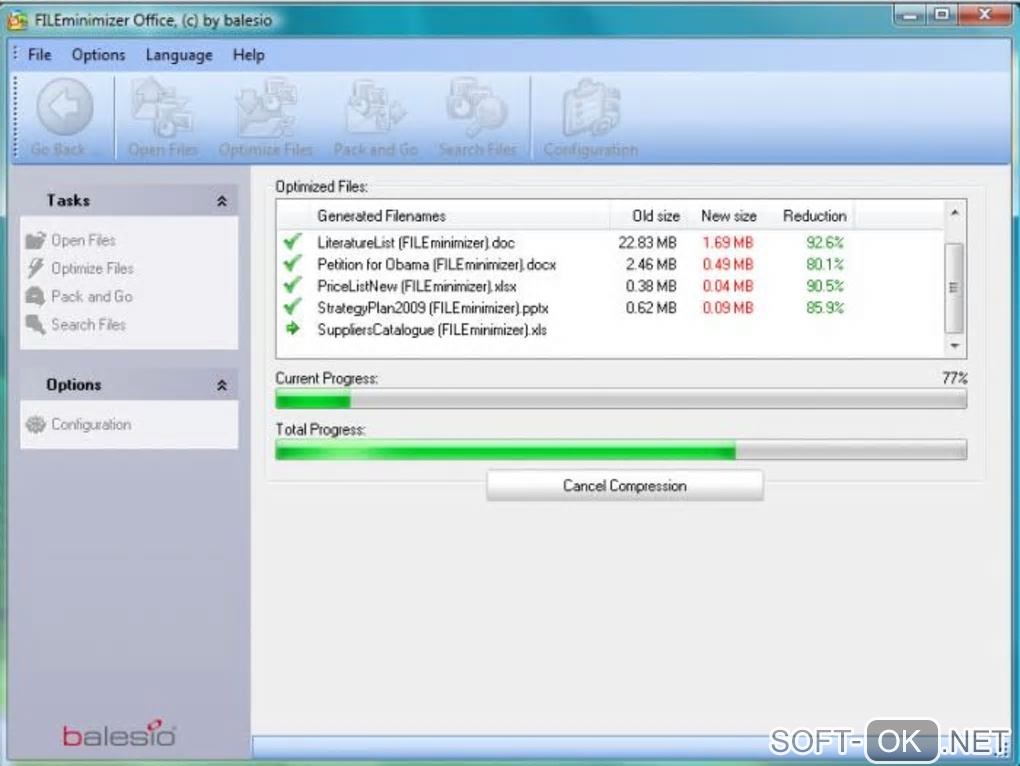This screenshot has height=766, width=1020.
Task: Select Petition for Obama (FILEminimizer).docx row
Action: [610, 264]
